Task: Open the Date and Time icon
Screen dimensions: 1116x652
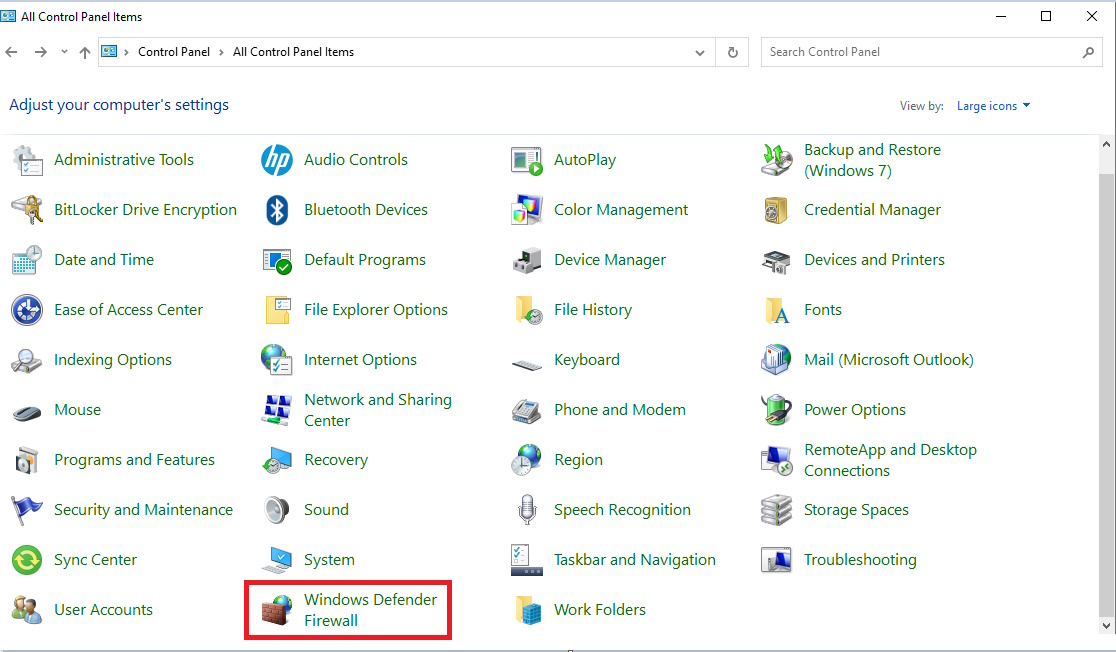Action: click(x=28, y=260)
